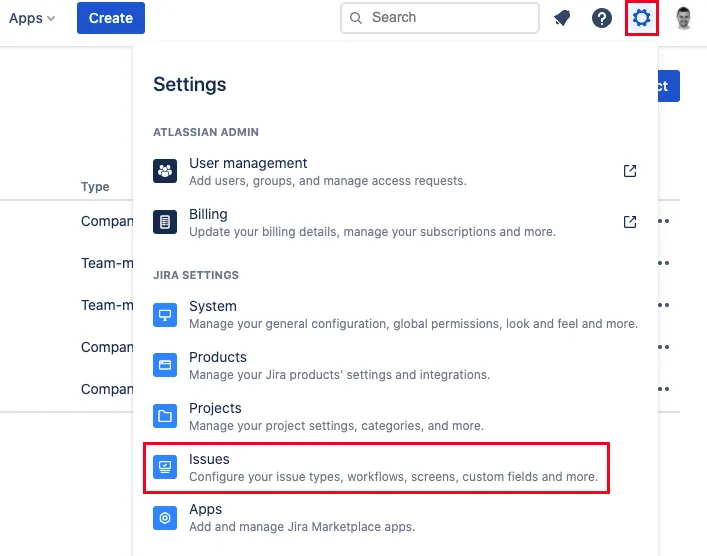Viewport: 707px width, 556px height.
Task: Open Billing settings entry
Action: click(x=395, y=222)
